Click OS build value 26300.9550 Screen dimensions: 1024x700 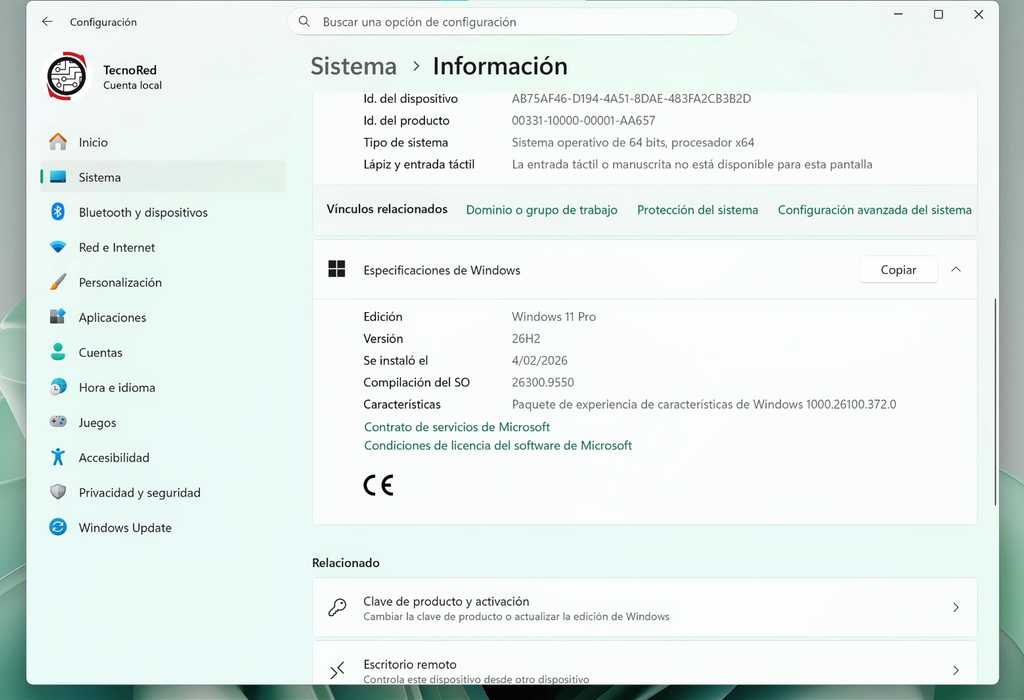pos(543,382)
